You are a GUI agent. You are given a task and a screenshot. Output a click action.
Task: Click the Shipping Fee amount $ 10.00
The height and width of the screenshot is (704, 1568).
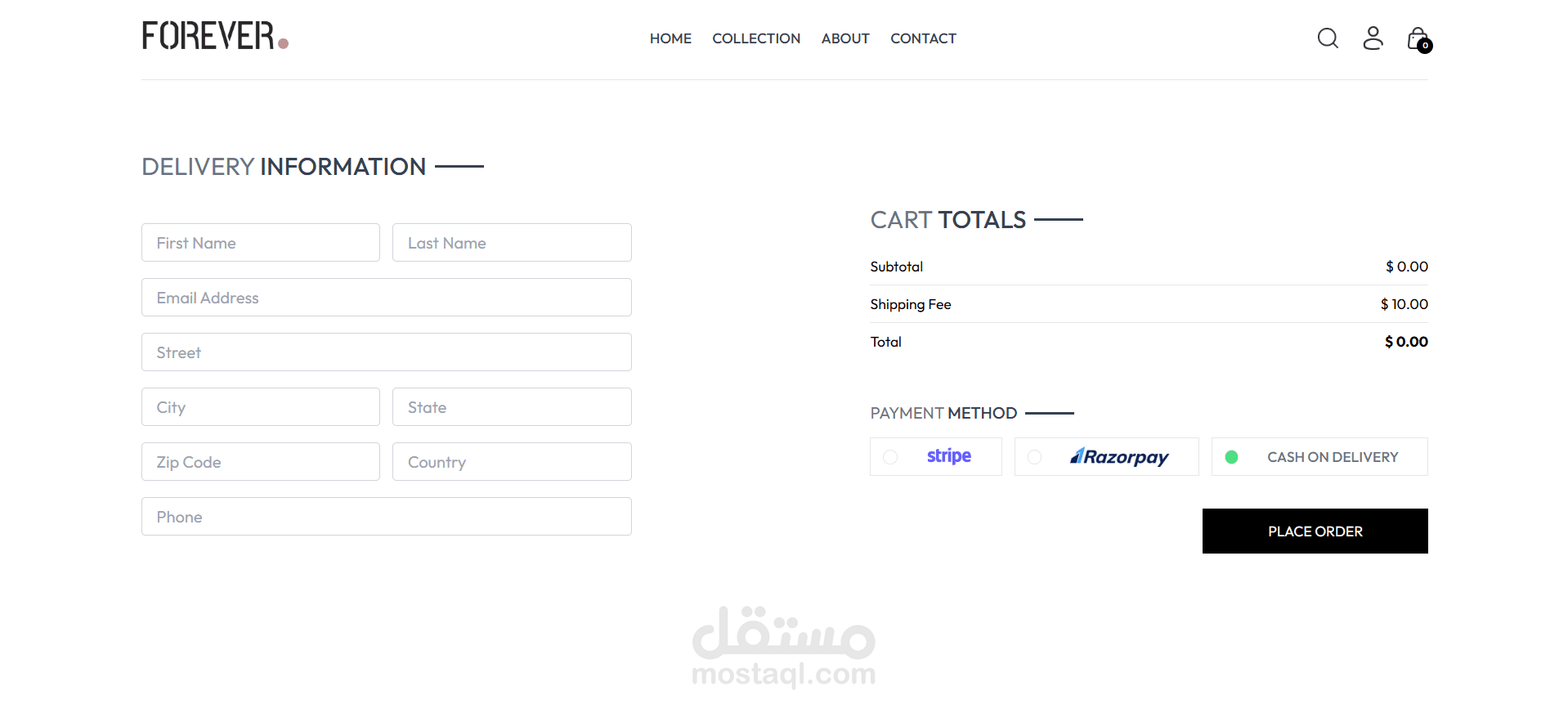coord(1404,304)
